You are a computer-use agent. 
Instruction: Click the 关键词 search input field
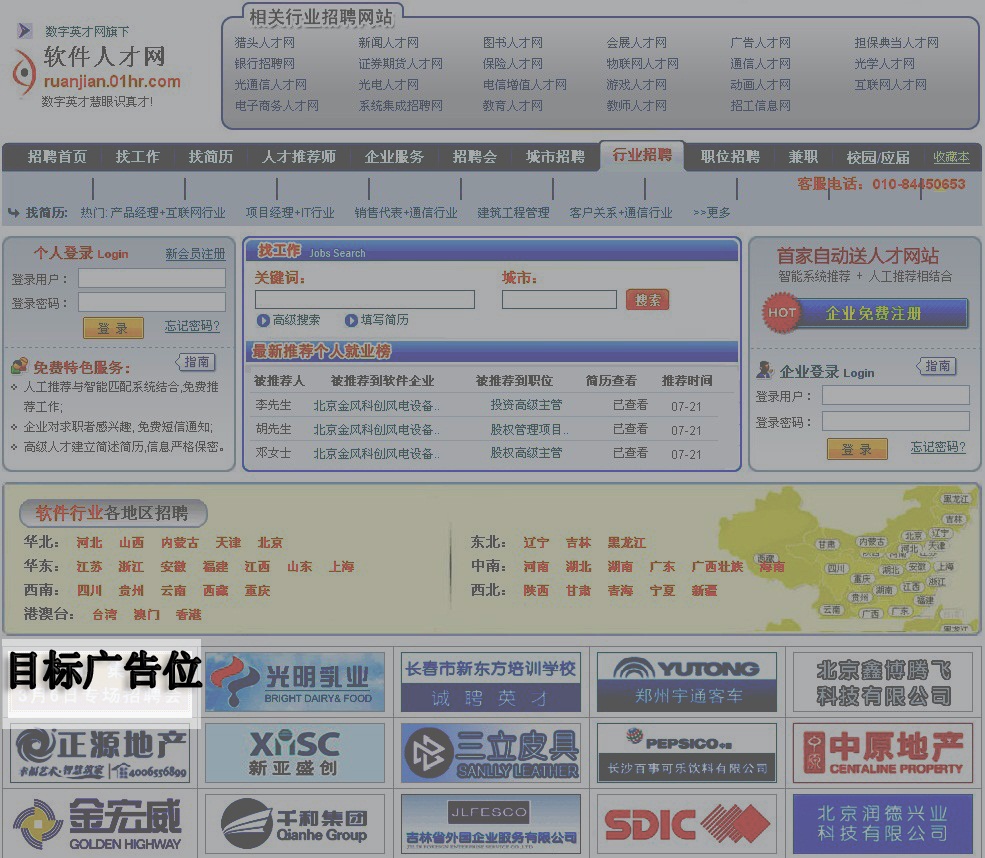[365, 299]
